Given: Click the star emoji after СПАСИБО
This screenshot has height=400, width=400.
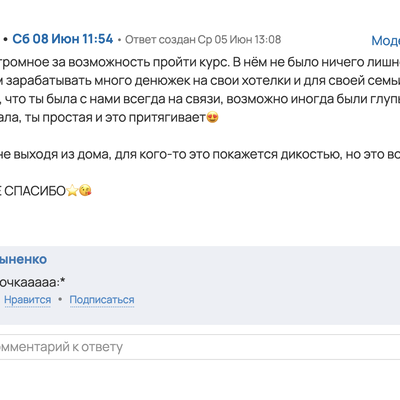Looking at the screenshot, I should pyautogui.click(x=72, y=191).
